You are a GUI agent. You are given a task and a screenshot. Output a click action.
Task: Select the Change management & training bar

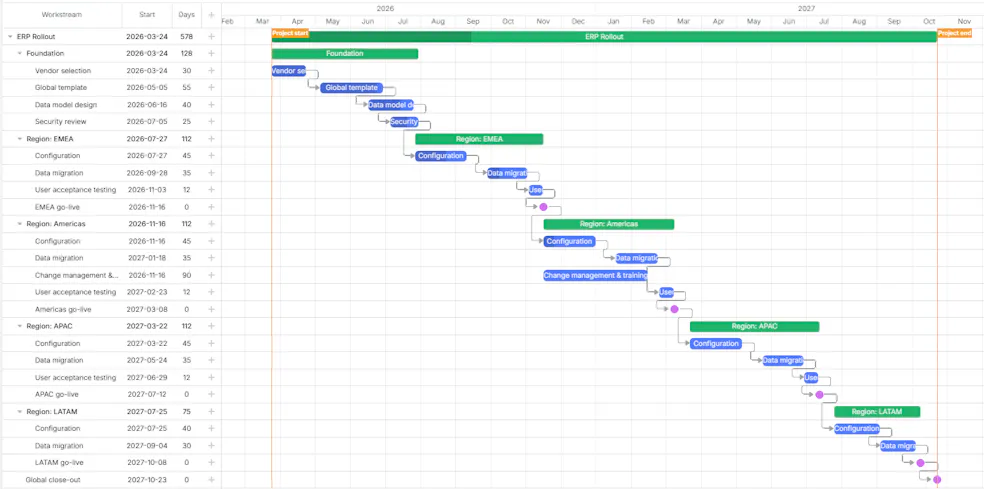(x=596, y=275)
